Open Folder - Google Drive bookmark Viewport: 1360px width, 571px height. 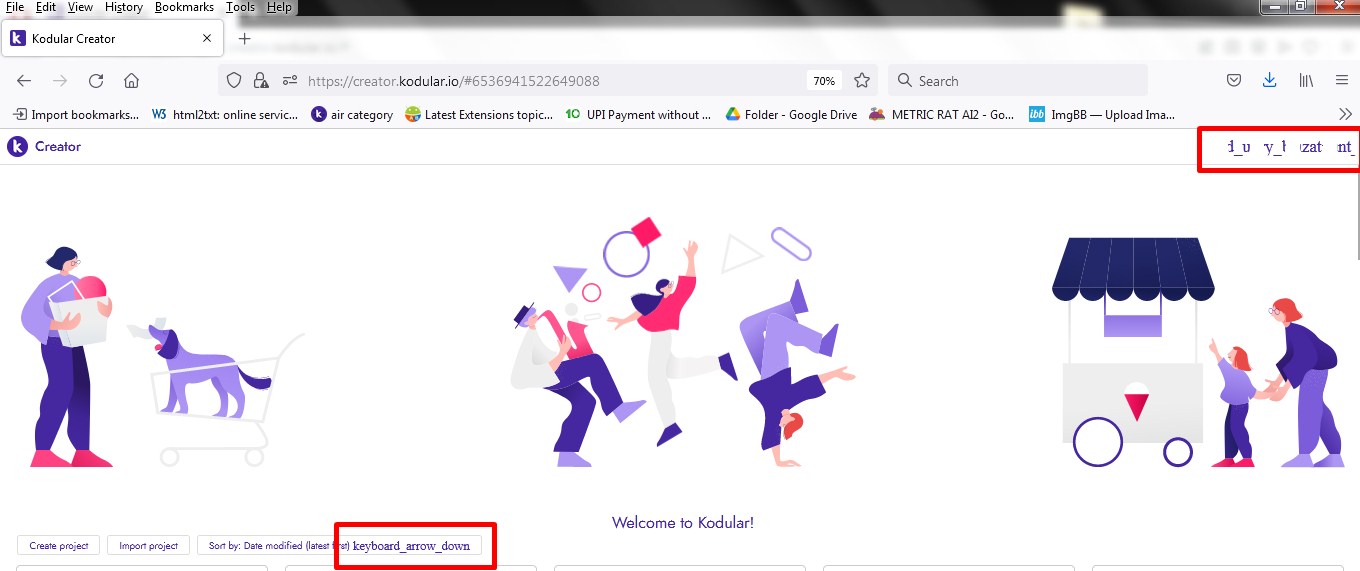[791, 115]
